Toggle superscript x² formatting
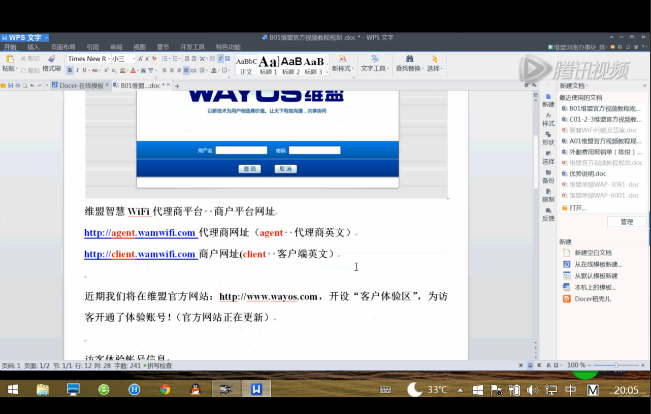The height and width of the screenshot is (414, 651). click(106, 70)
